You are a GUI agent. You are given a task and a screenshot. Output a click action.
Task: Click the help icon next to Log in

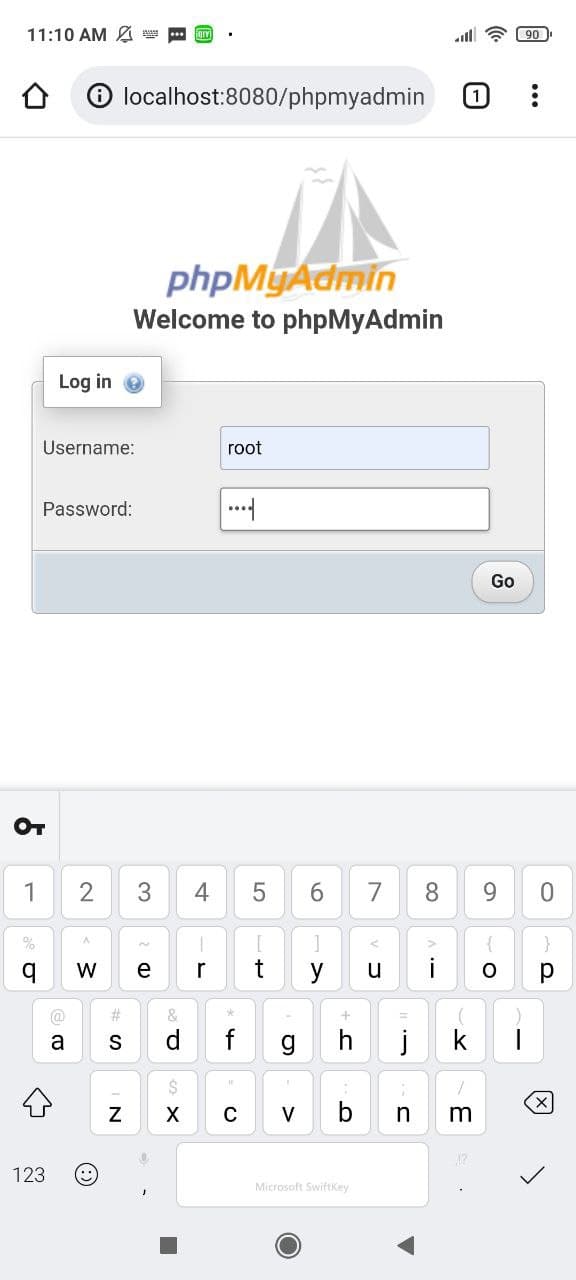coord(133,382)
